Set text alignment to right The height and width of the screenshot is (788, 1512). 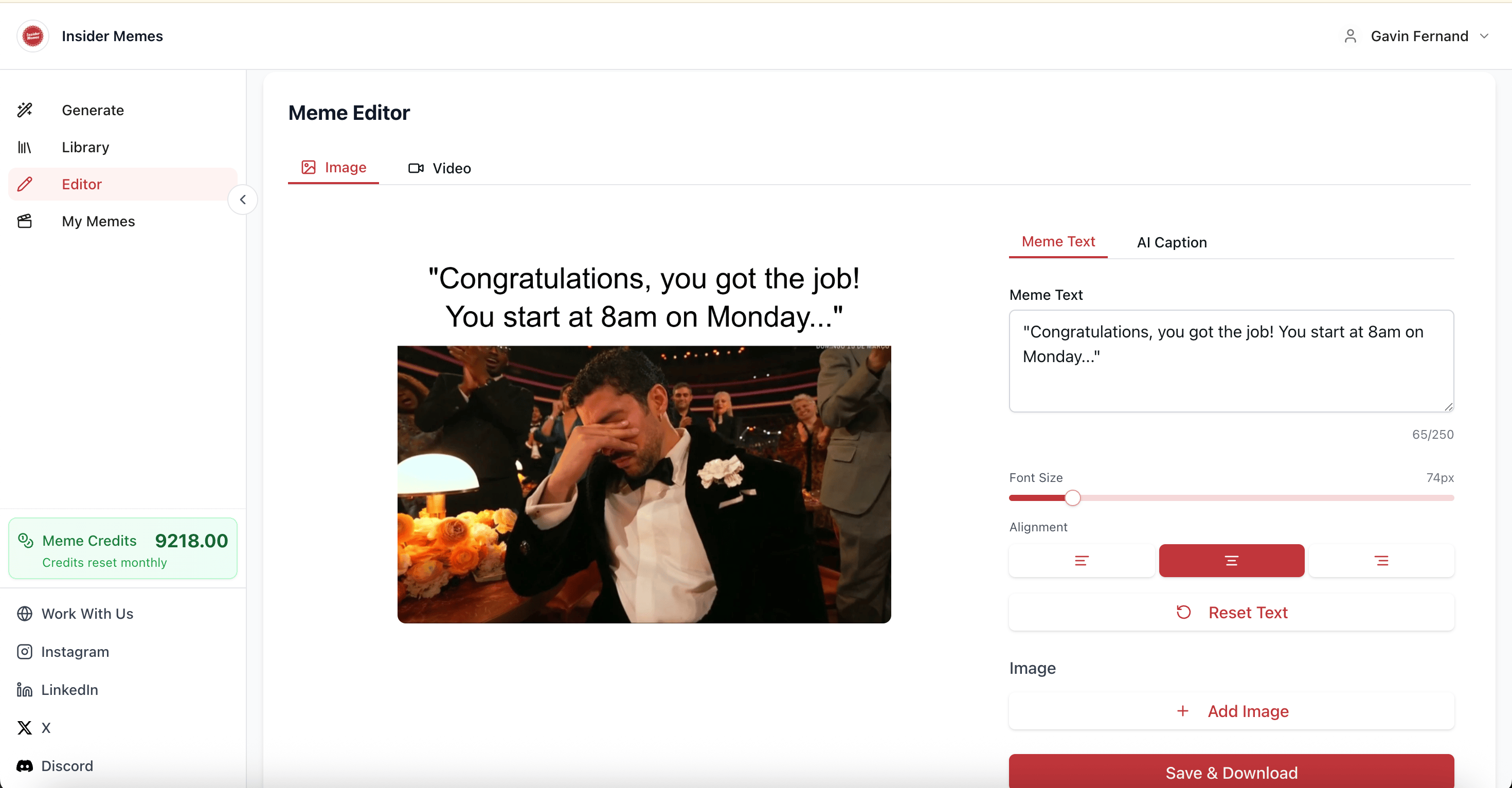pos(1381,561)
